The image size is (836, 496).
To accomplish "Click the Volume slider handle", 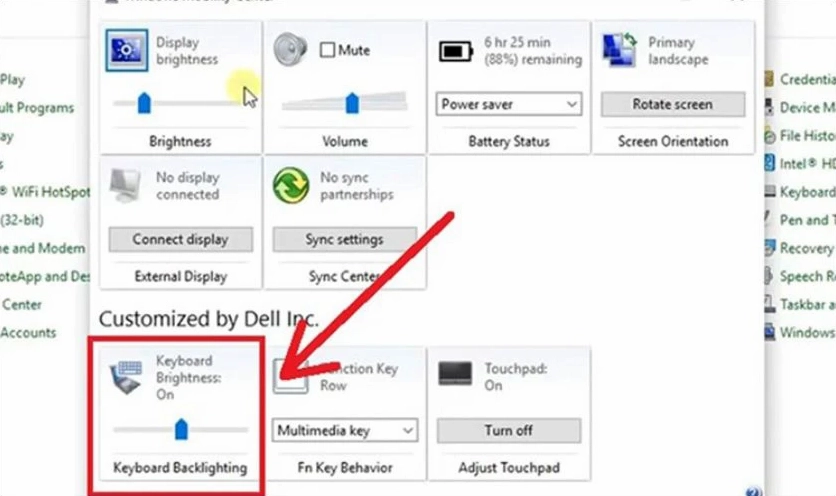I will 352,103.
